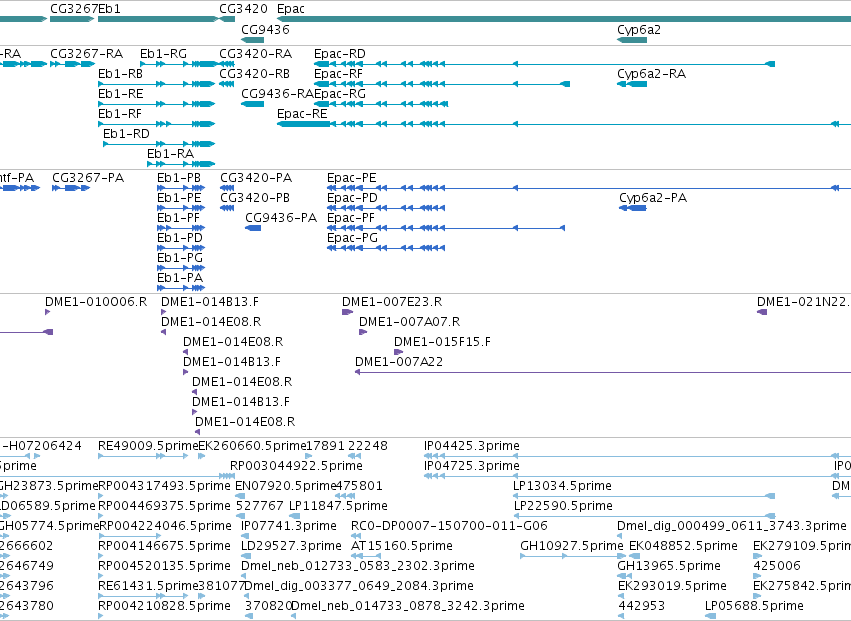Click the CG3420-RB transcript label
Screen dimensions: 851x621
[255, 74]
